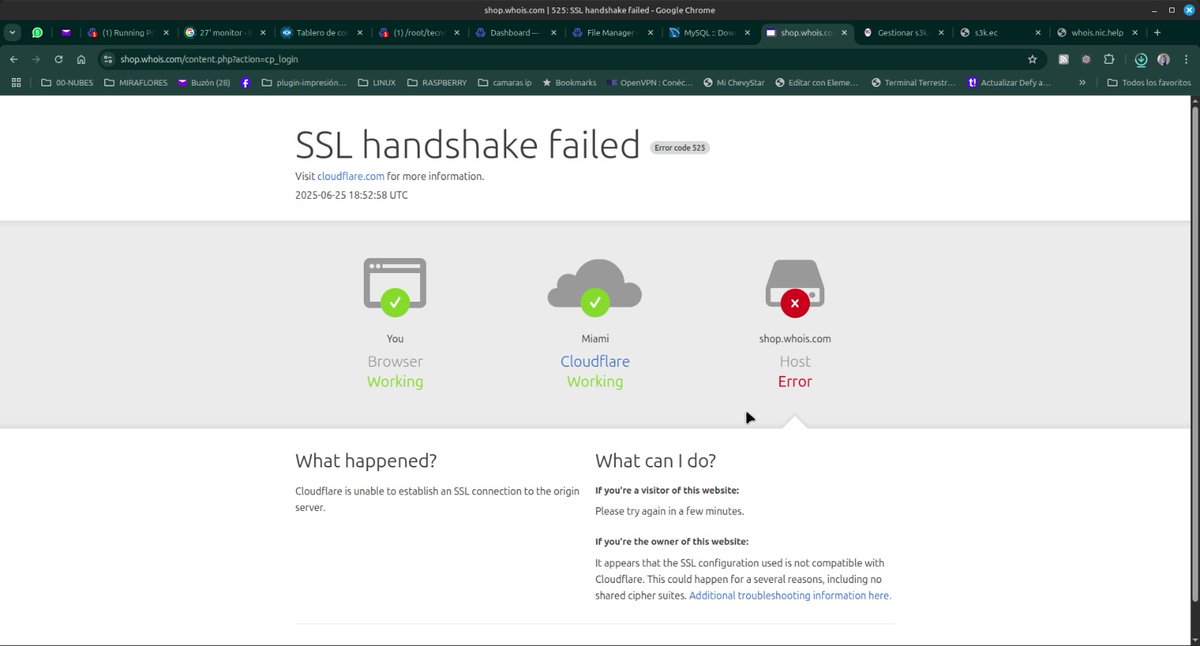
Task: Click the Error code 525 badge
Action: (680, 148)
